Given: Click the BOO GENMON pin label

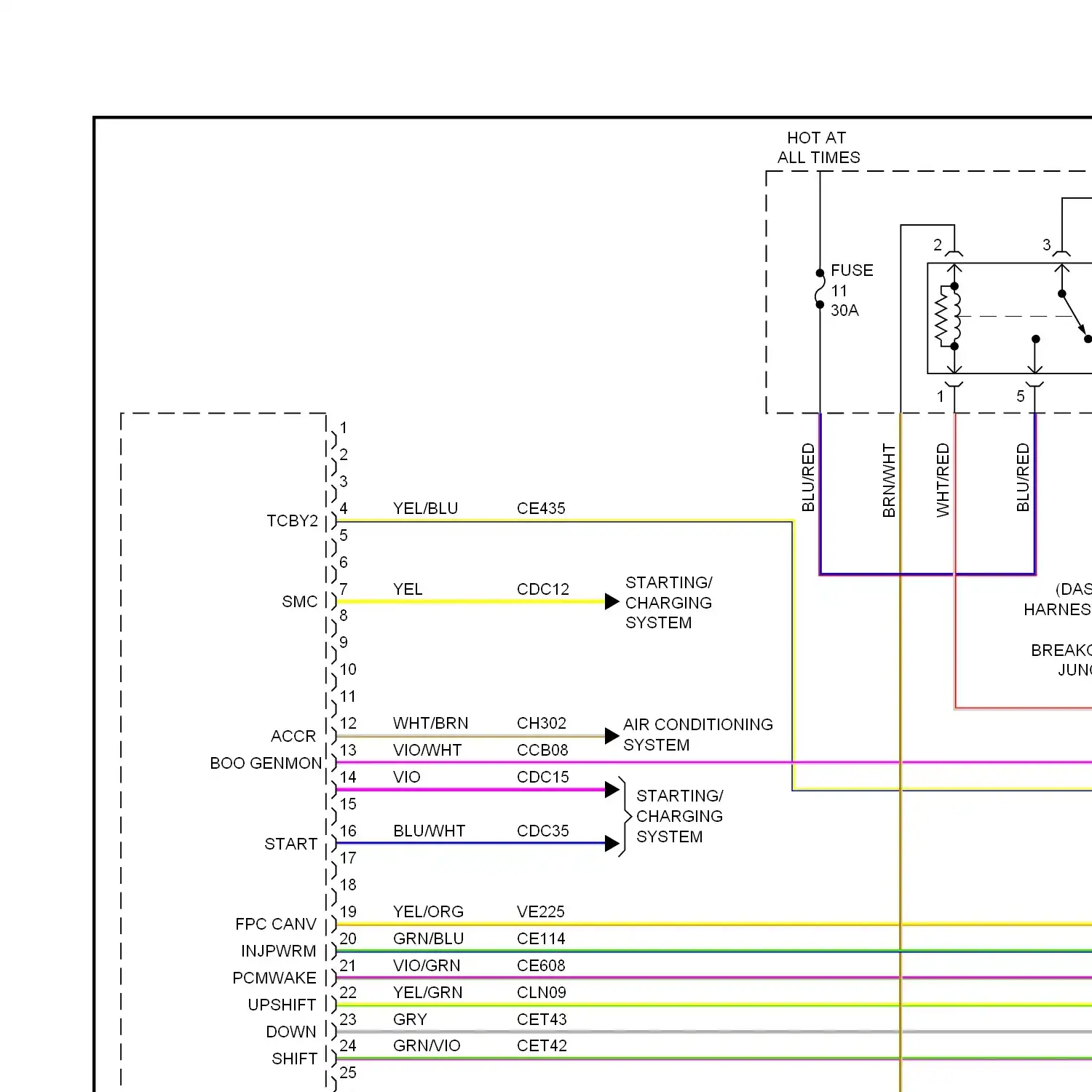Looking at the screenshot, I should pyautogui.click(x=266, y=764).
